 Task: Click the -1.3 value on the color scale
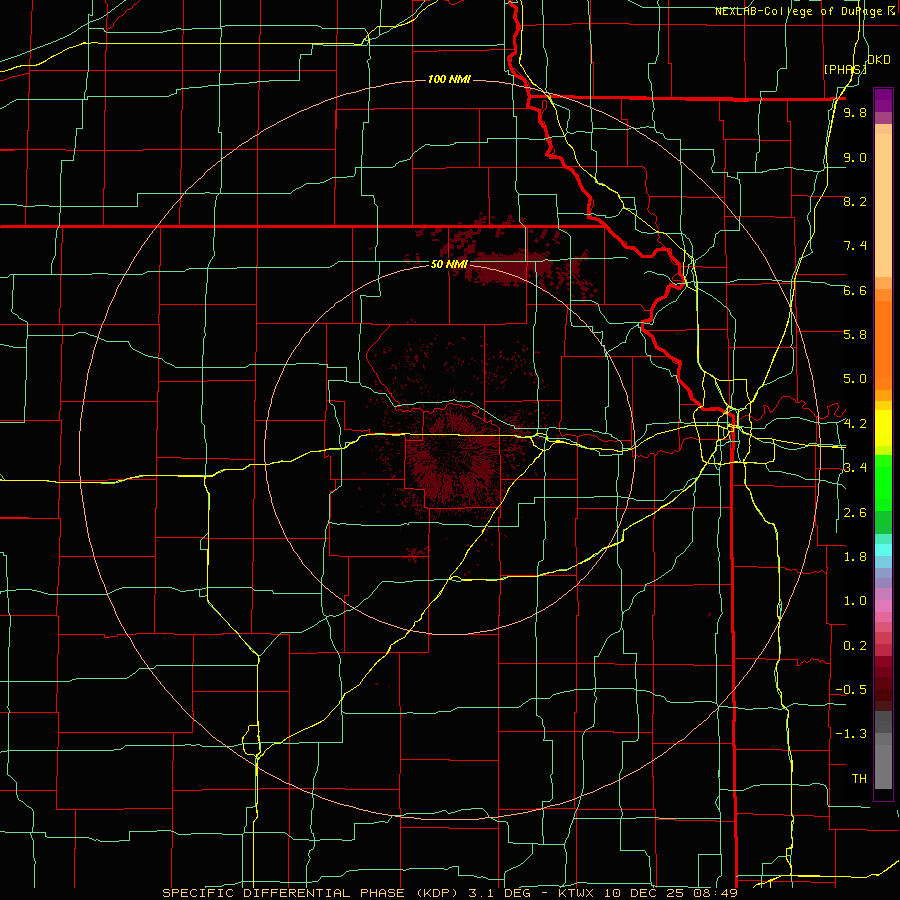851,734
